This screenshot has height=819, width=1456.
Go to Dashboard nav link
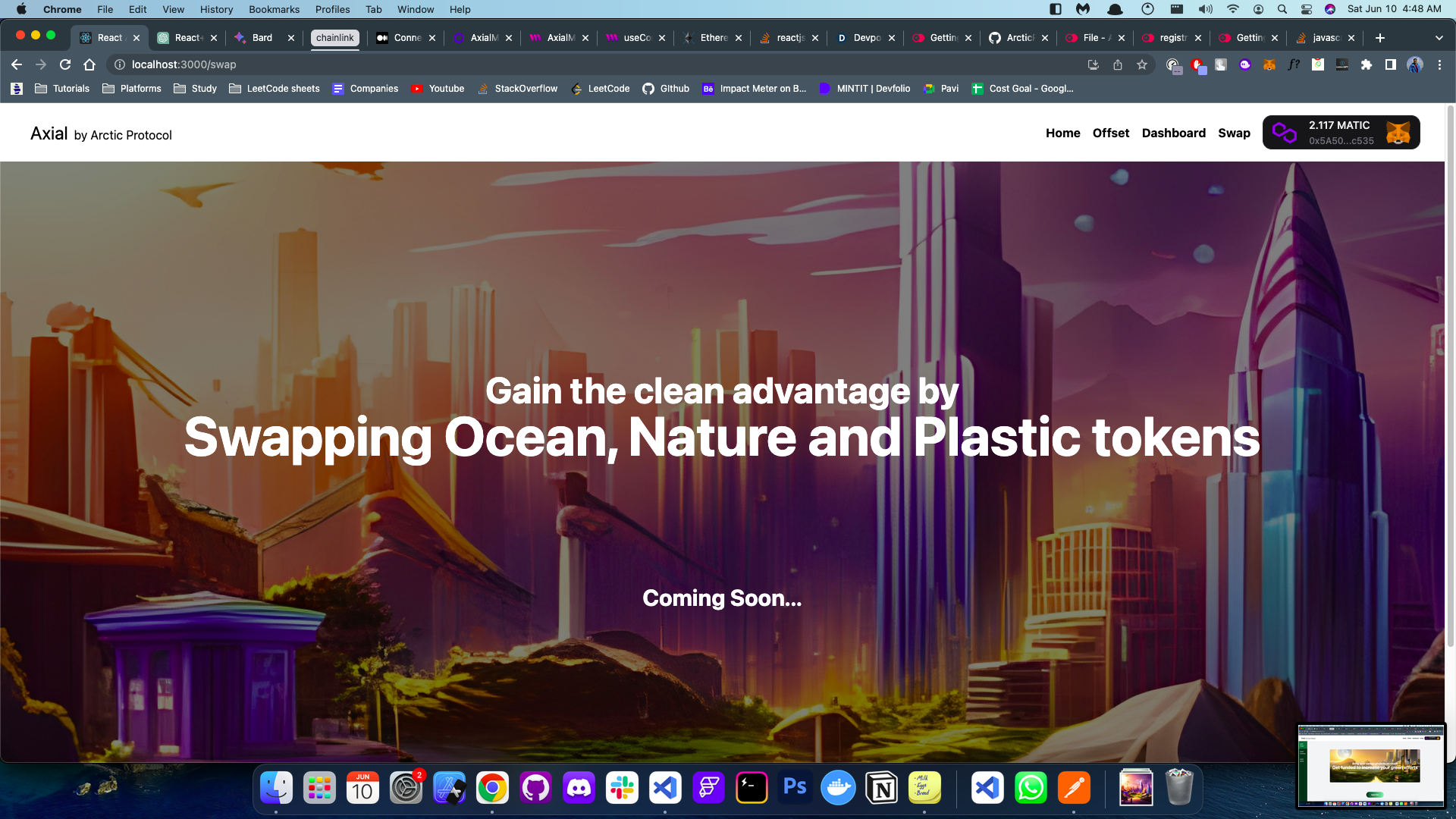coord(1173,133)
